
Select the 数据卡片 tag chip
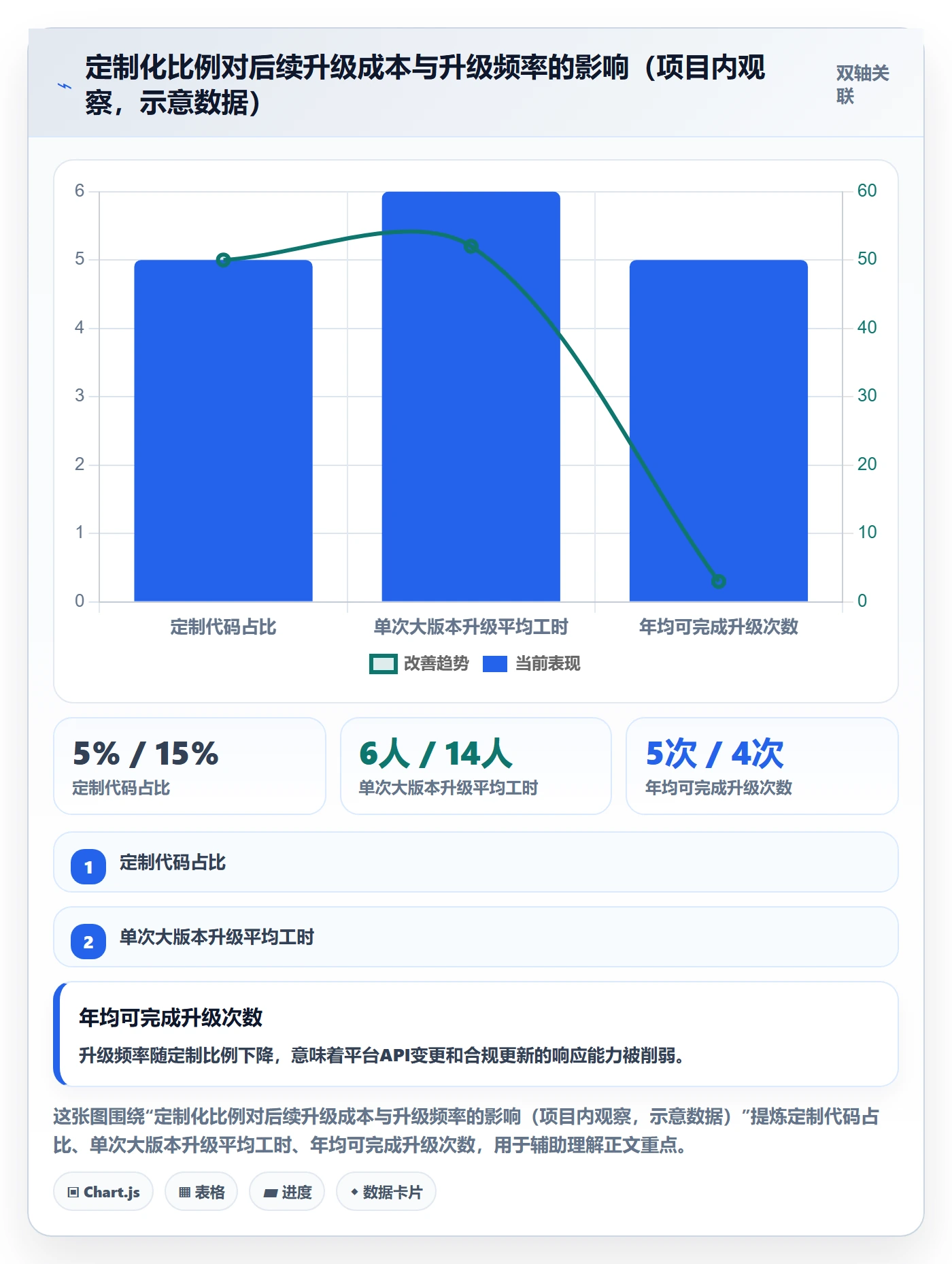tap(386, 1191)
